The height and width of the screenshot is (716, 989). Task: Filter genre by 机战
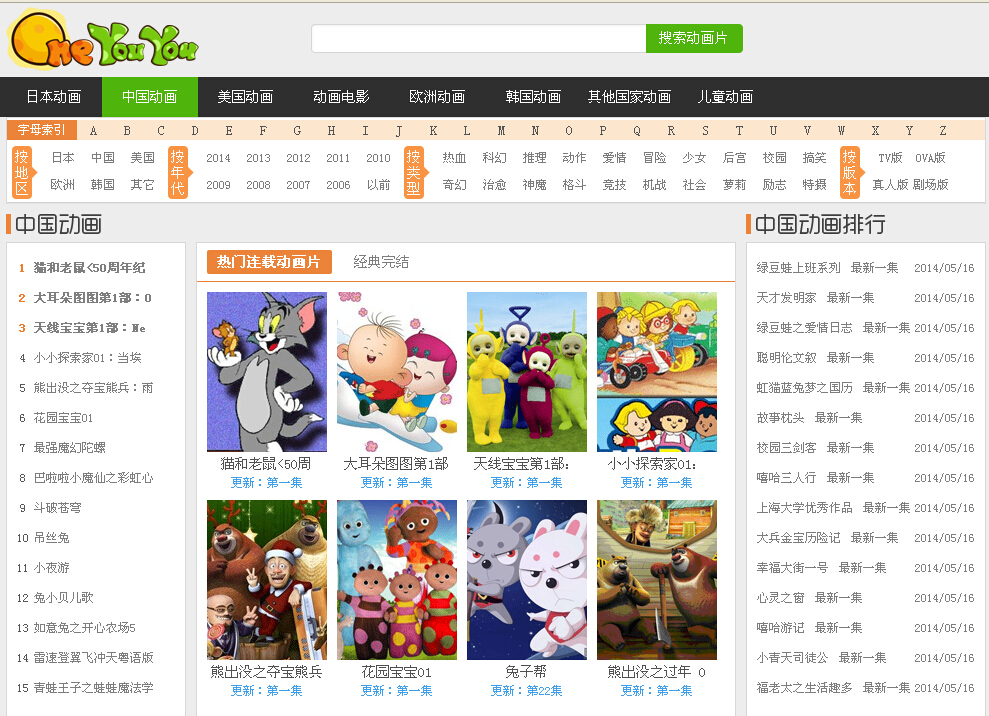point(654,185)
